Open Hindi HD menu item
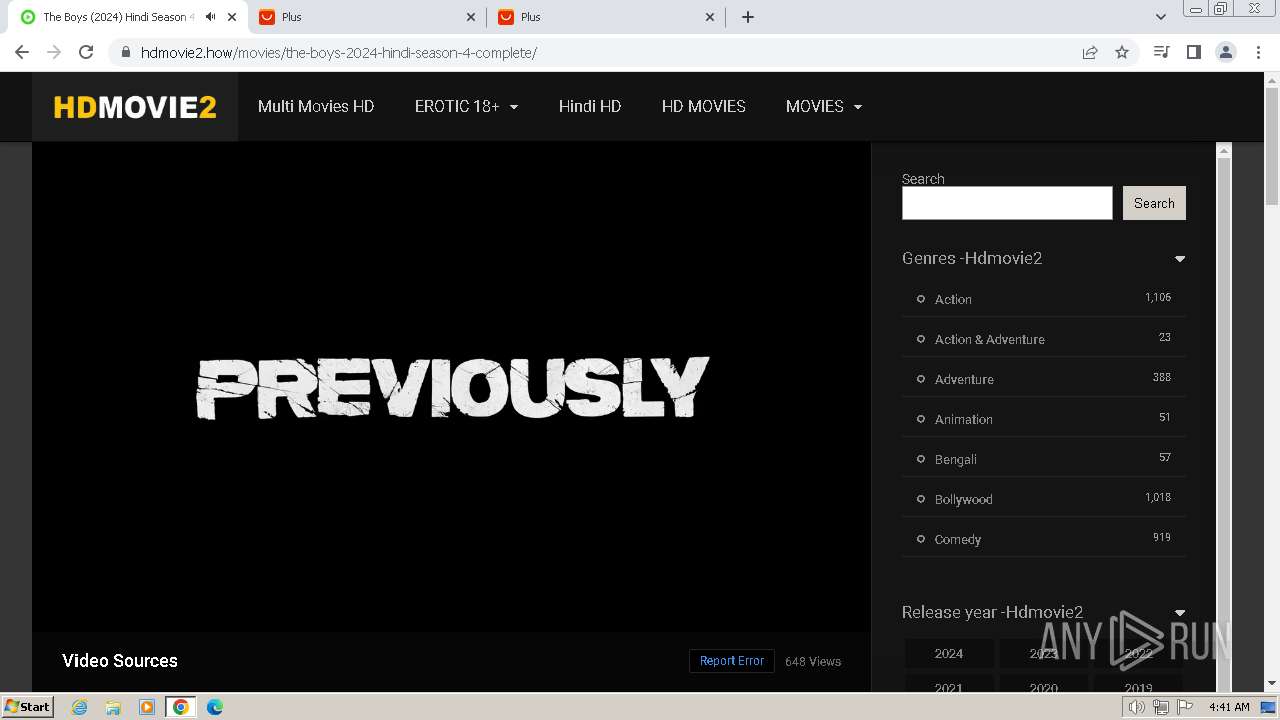This screenshot has width=1280, height=720. tap(590, 106)
